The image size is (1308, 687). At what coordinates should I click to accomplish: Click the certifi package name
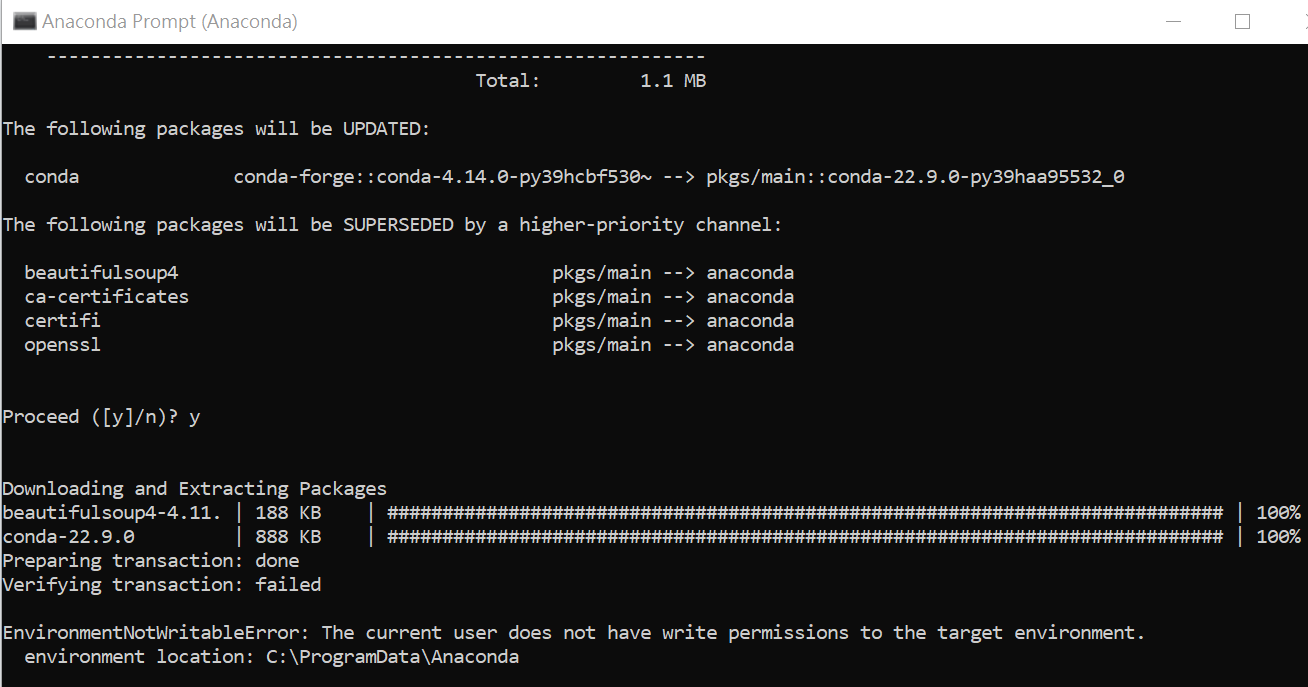pyautogui.click(x=63, y=321)
